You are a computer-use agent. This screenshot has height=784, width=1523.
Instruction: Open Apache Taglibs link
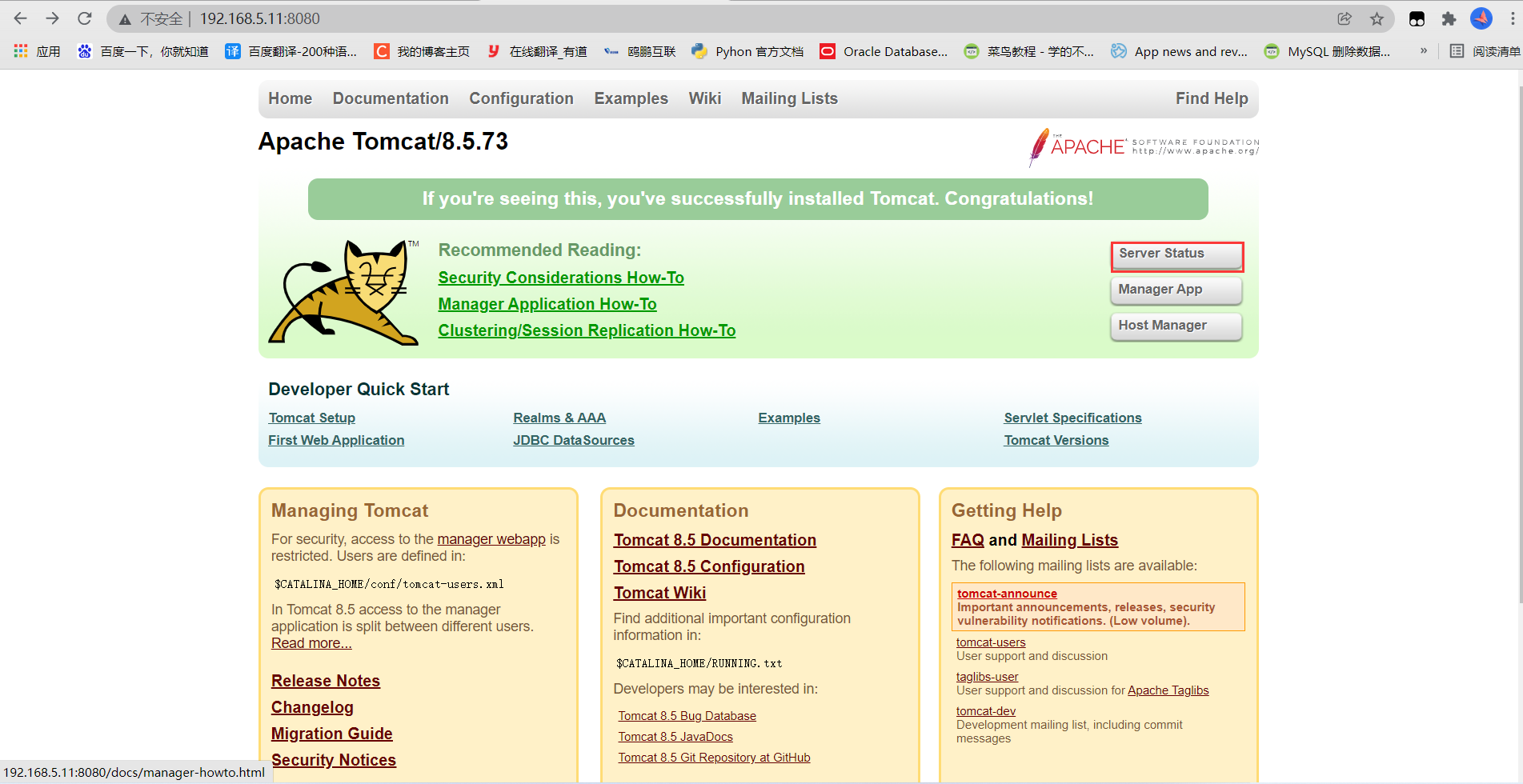1168,690
